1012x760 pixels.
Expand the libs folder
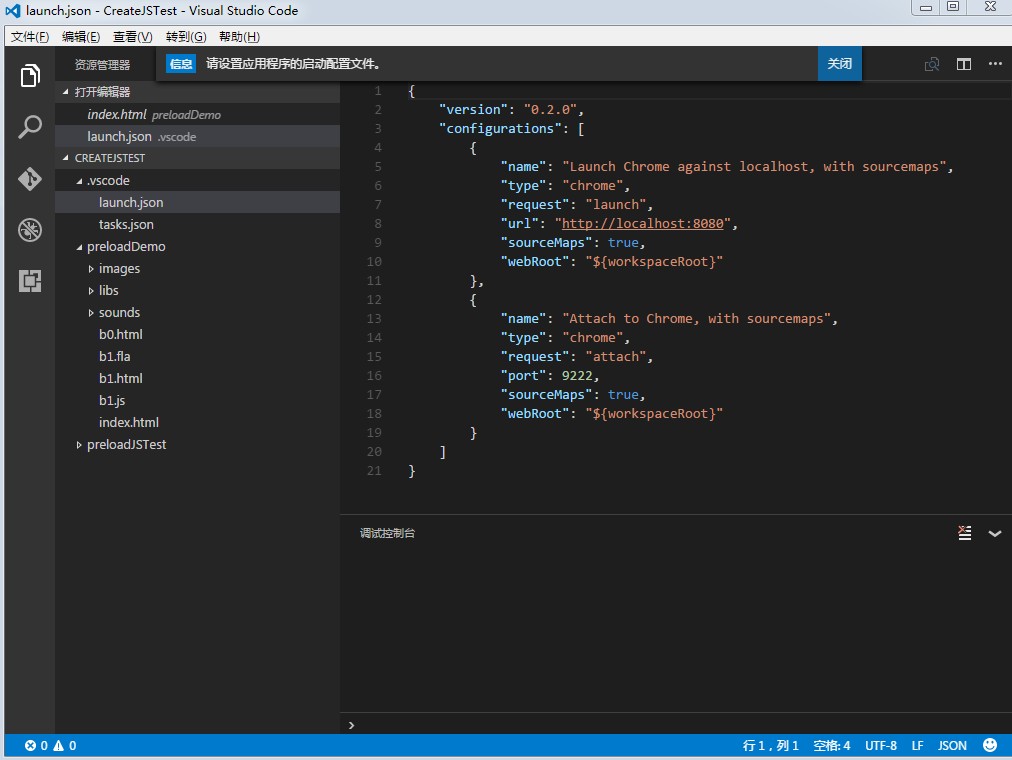pyautogui.click(x=90, y=291)
